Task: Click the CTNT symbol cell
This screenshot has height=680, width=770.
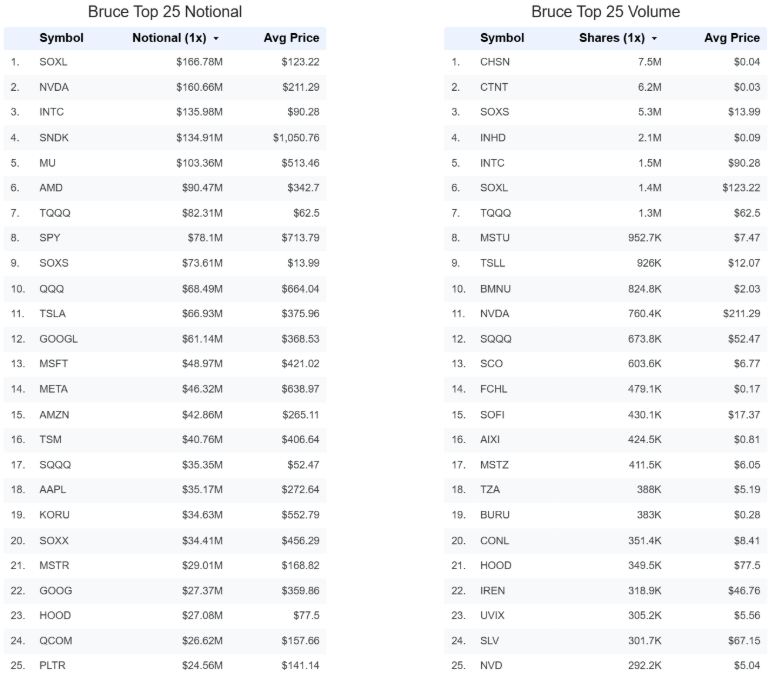Action: pos(494,87)
